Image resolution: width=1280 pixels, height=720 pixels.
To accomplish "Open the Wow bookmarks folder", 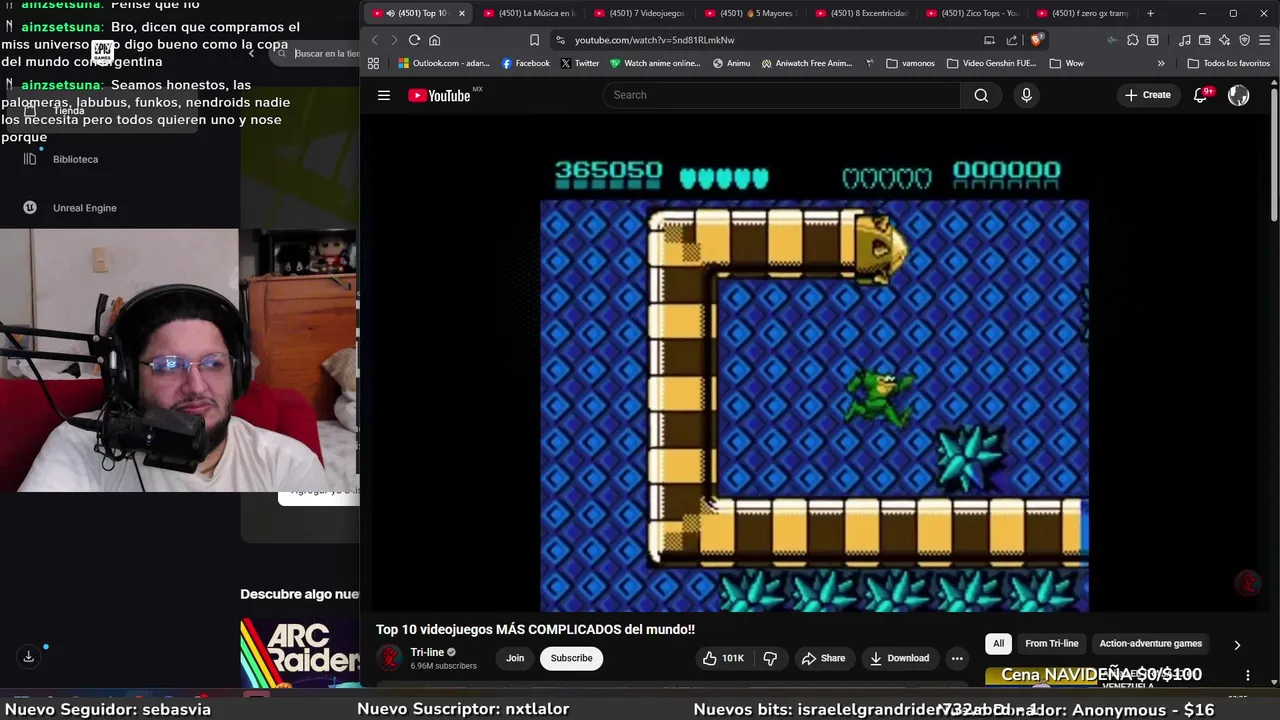I will 1067,63.
